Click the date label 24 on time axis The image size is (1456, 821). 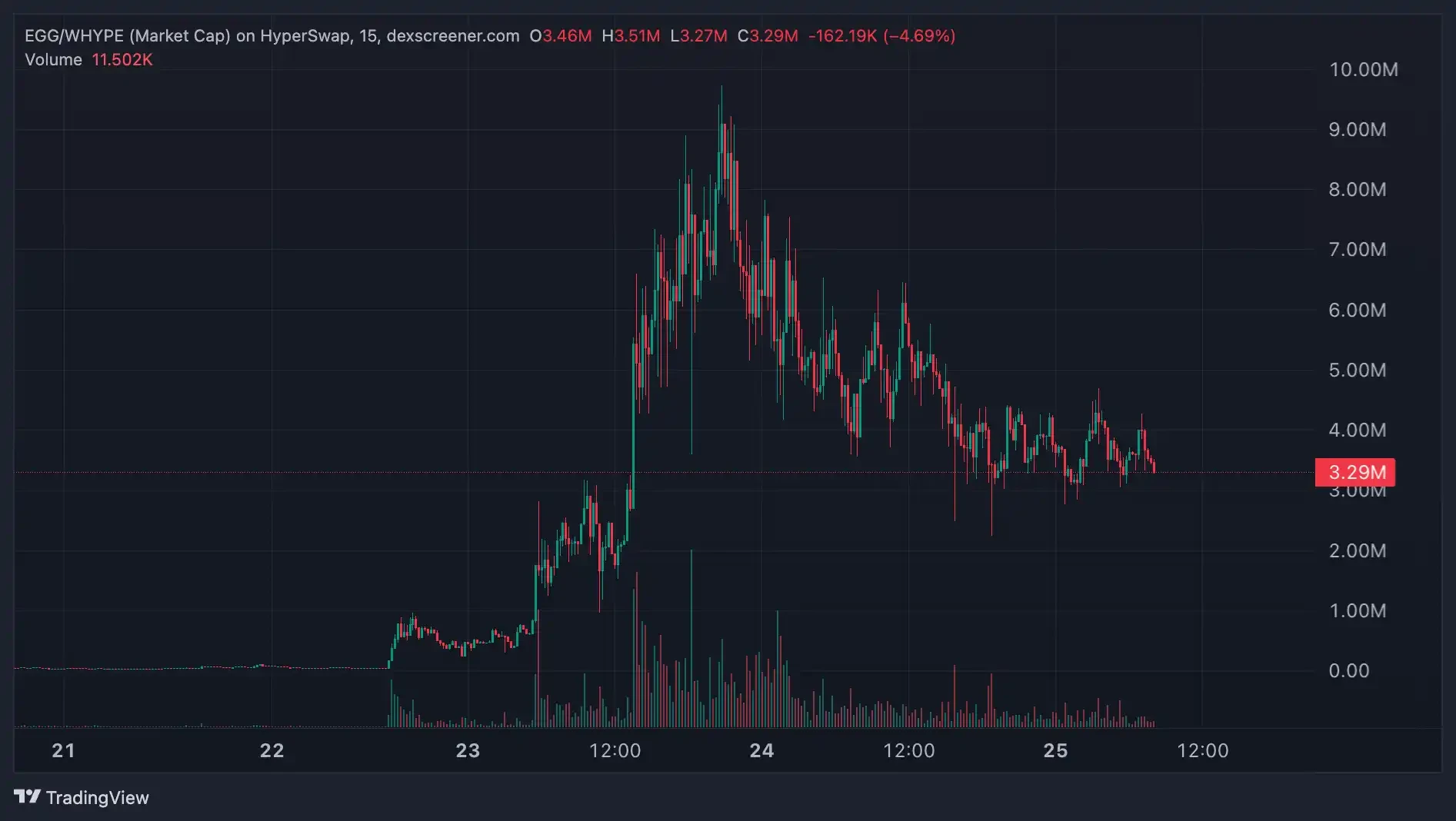pos(761,751)
